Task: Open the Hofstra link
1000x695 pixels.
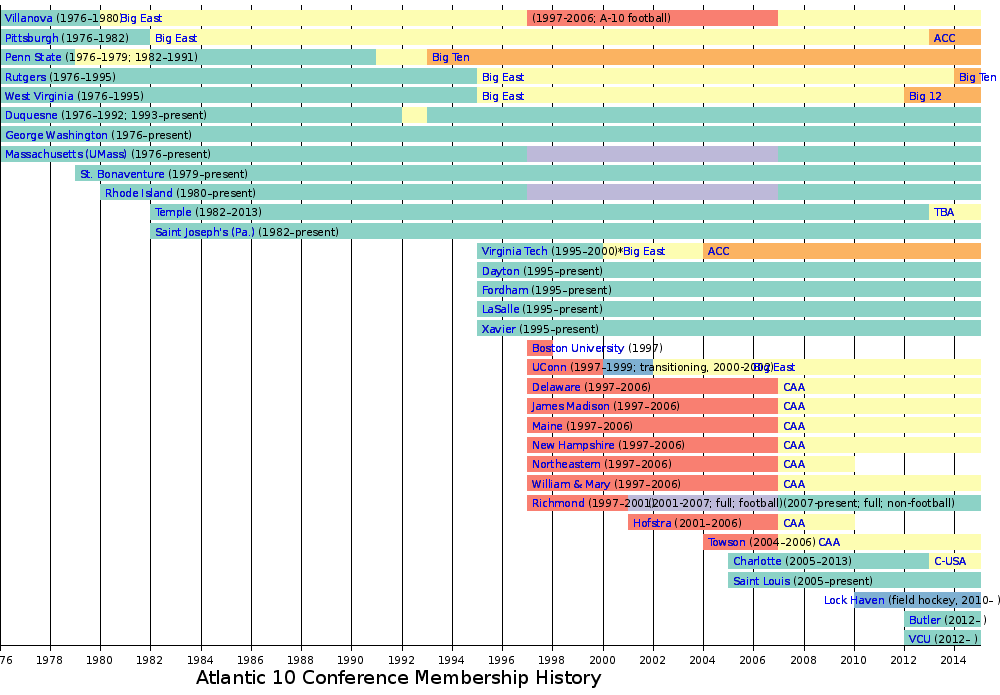Action: 652,523
